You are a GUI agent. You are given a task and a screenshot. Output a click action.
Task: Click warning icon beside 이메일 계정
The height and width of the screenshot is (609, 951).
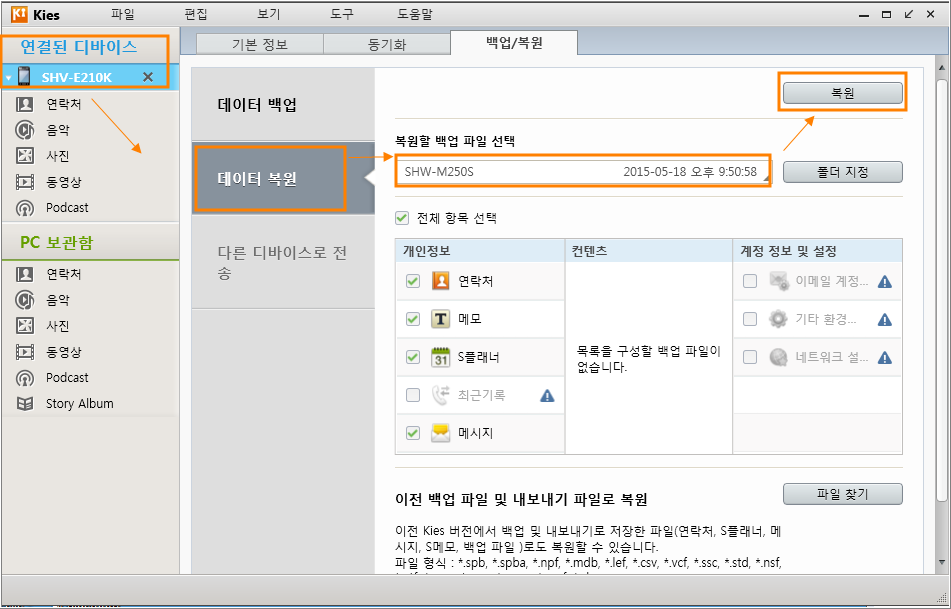(x=885, y=281)
